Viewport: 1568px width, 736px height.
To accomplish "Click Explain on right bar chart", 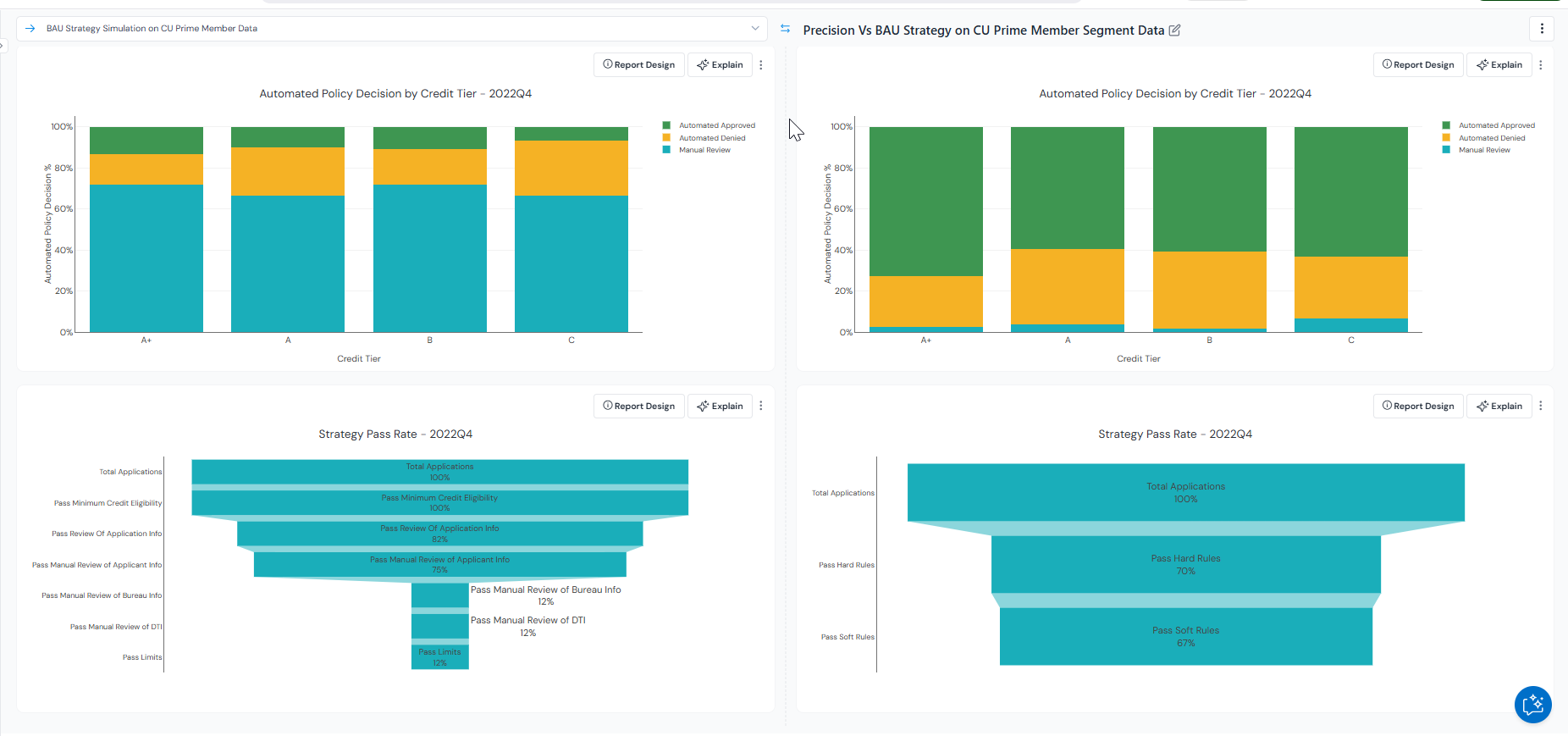I will pos(1499,65).
